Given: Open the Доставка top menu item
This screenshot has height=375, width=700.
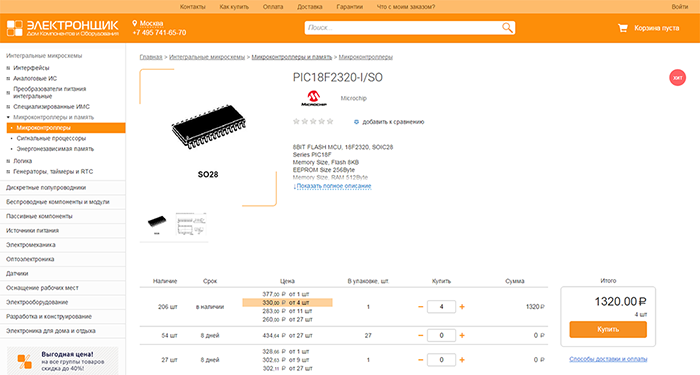Looking at the screenshot, I should click(x=310, y=7).
